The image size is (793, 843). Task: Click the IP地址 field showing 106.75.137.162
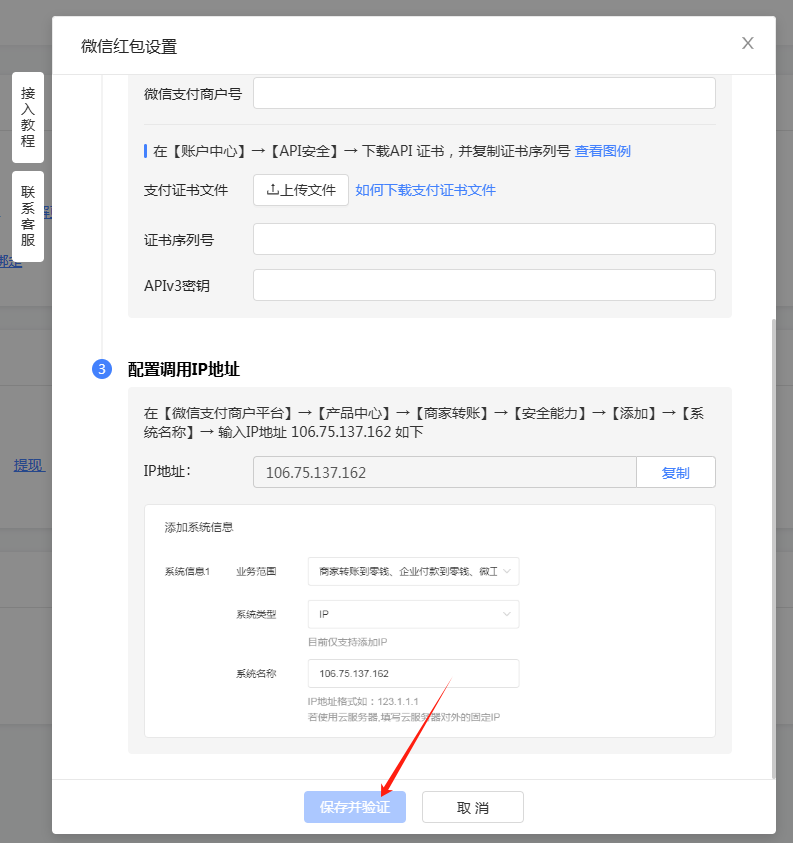point(445,472)
